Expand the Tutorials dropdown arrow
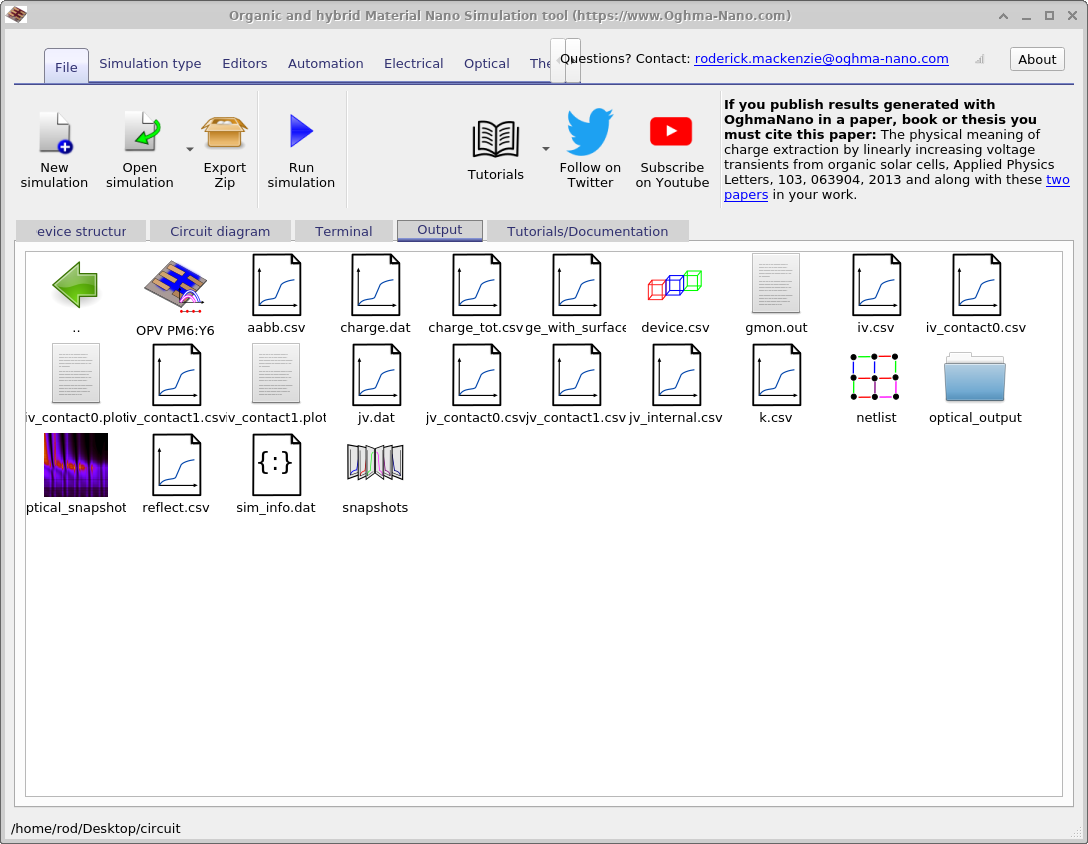The image size is (1088, 844). [545, 147]
